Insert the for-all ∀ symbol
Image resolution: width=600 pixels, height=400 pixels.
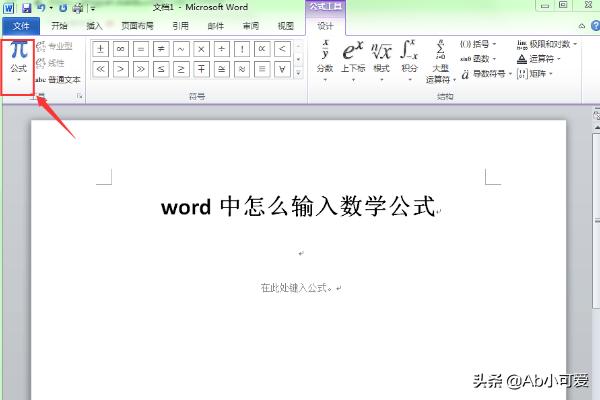click(282, 69)
